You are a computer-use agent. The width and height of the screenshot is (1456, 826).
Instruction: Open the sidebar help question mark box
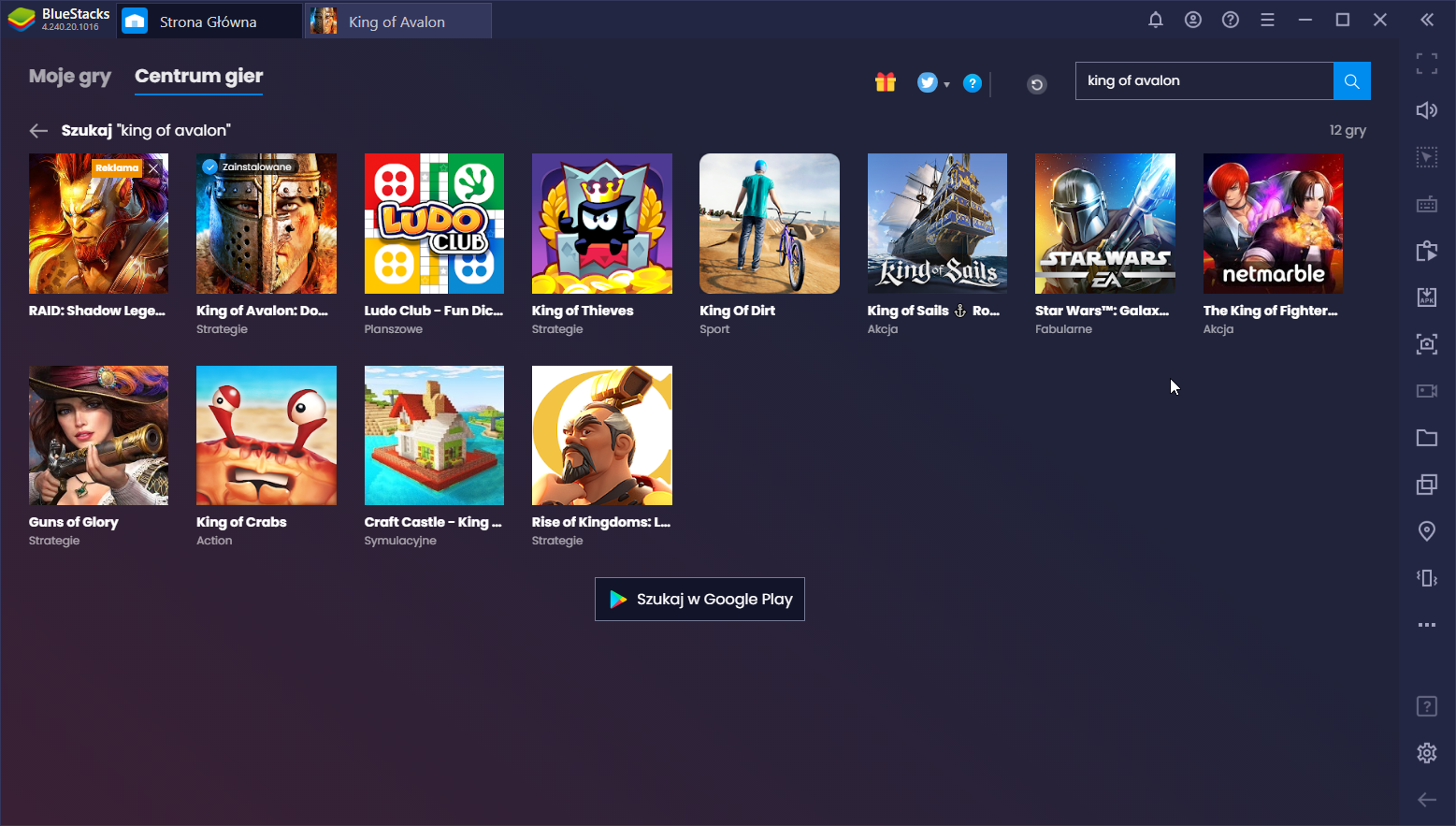pos(1427,706)
